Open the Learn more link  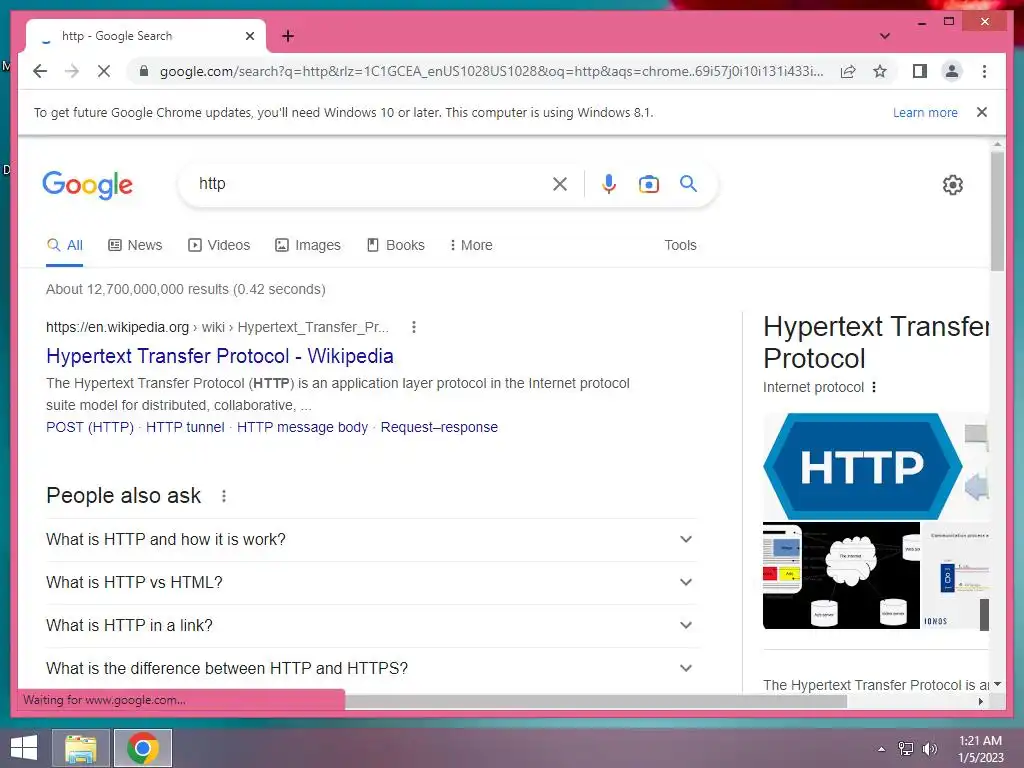[x=925, y=112]
